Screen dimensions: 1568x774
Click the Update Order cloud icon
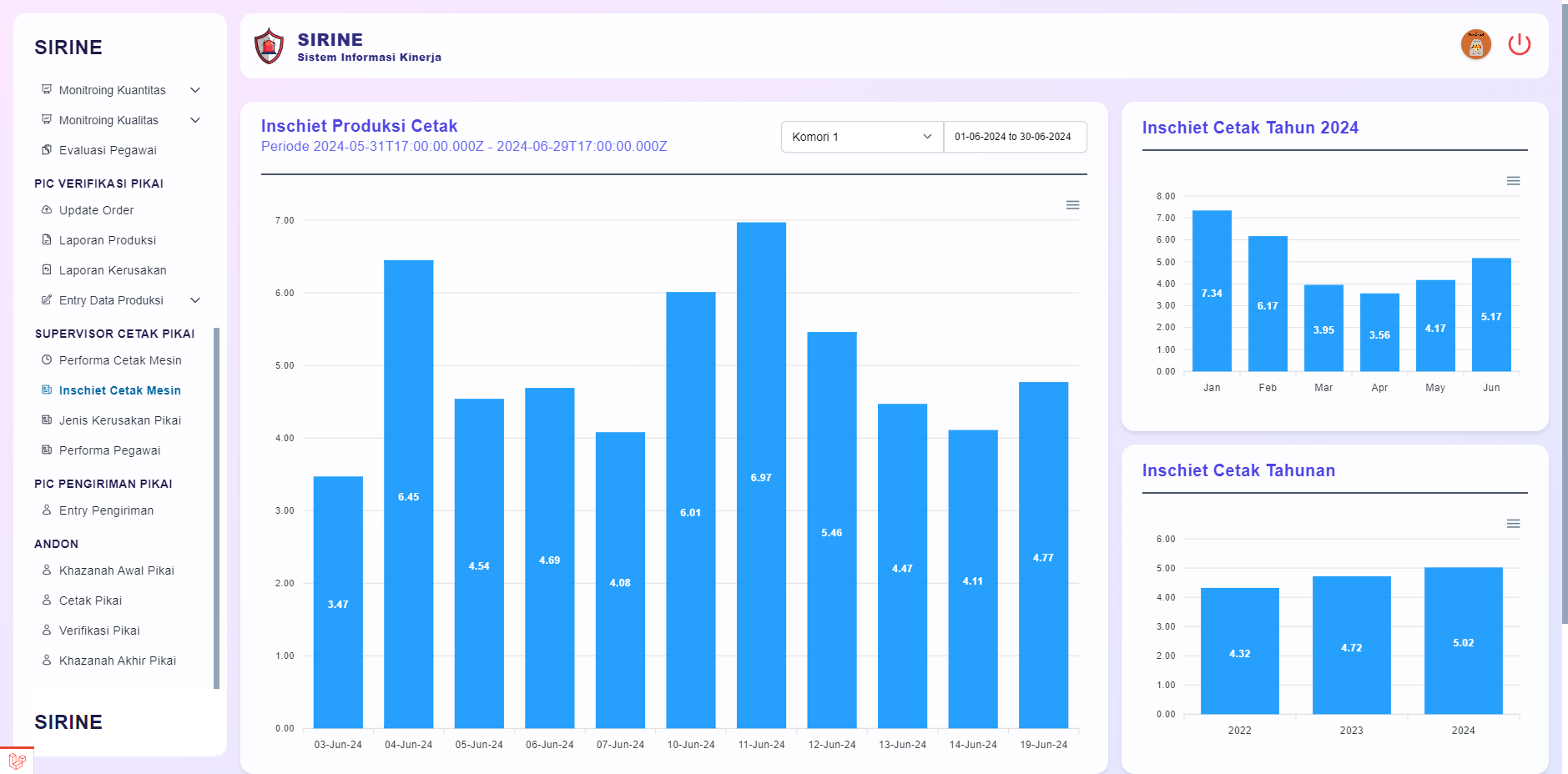pos(47,210)
